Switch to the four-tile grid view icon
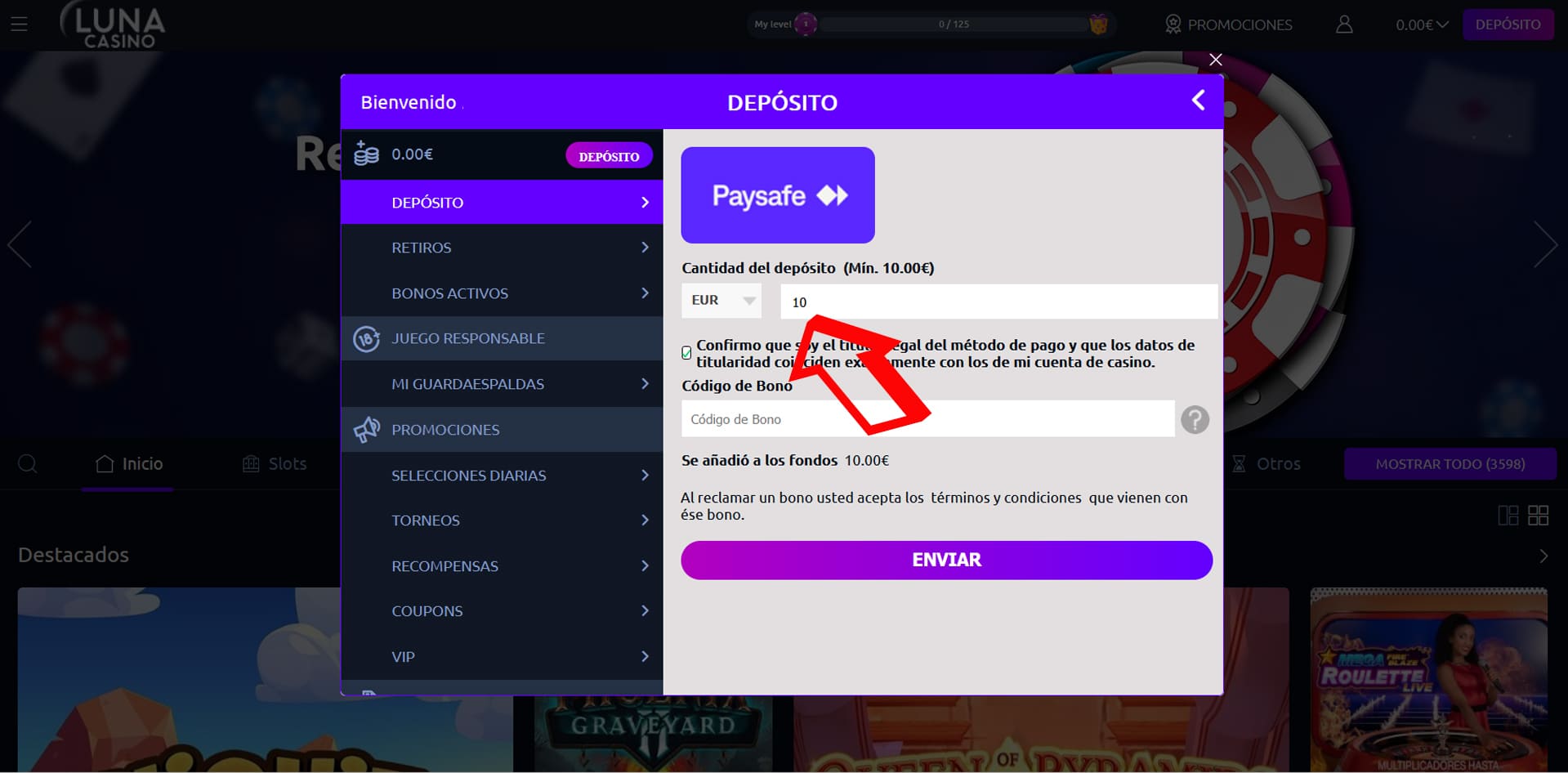Viewport: 1568px width, 773px height. pyautogui.click(x=1538, y=516)
